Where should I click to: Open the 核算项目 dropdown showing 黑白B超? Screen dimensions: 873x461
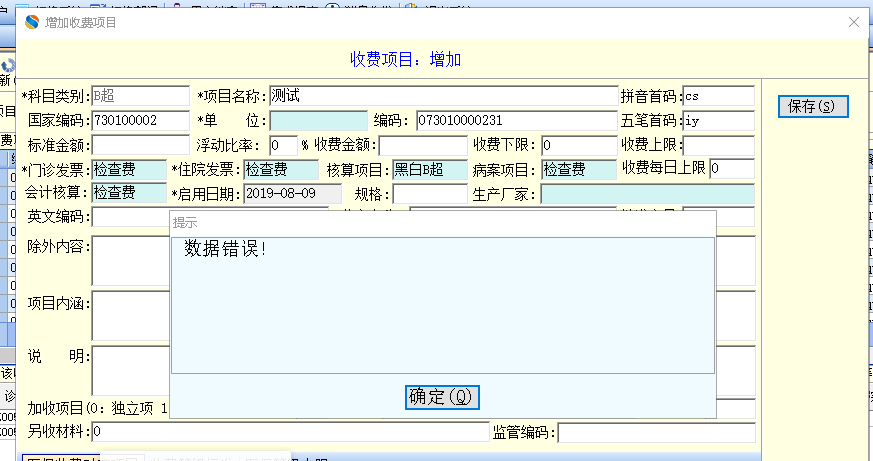pyautogui.click(x=430, y=169)
